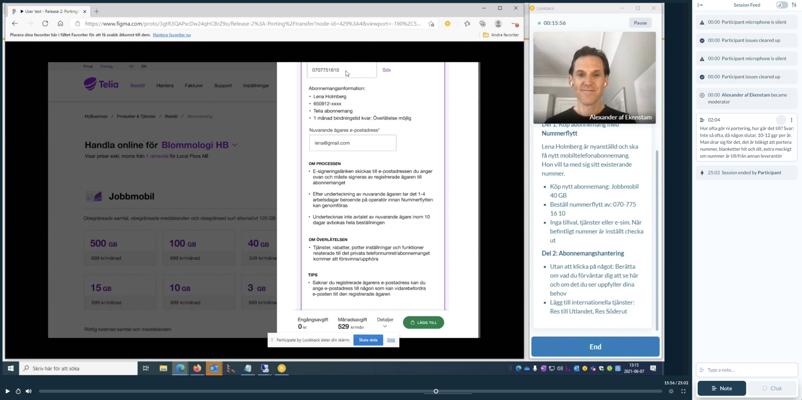802x400 pixels.
Task: Open File Explorer from the taskbar
Action: point(163,368)
